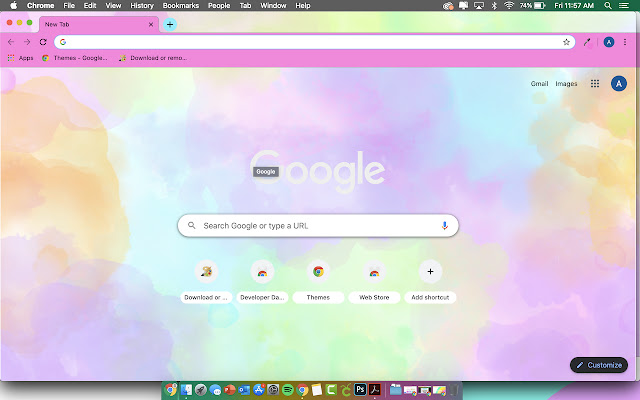Open the Chrome application menu
Image resolution: width=640 pixels, height=400 pixels.
coord(40,6)
